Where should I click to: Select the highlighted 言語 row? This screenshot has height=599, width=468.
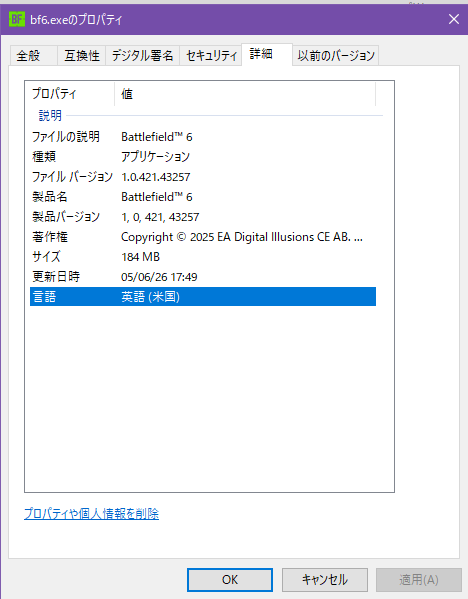[203, 296]
